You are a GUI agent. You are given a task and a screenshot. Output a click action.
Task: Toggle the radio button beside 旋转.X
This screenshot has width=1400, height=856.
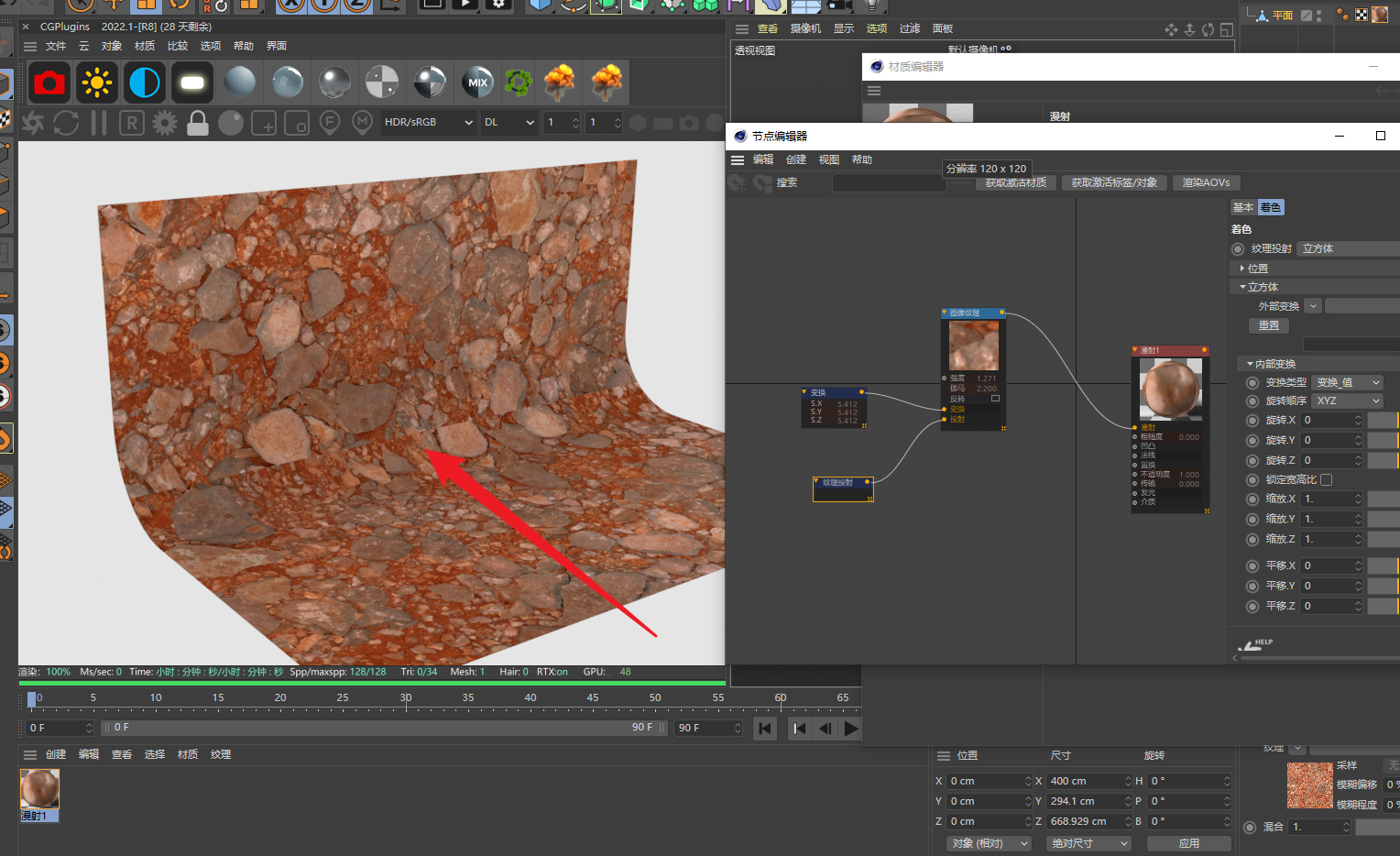1252,421
